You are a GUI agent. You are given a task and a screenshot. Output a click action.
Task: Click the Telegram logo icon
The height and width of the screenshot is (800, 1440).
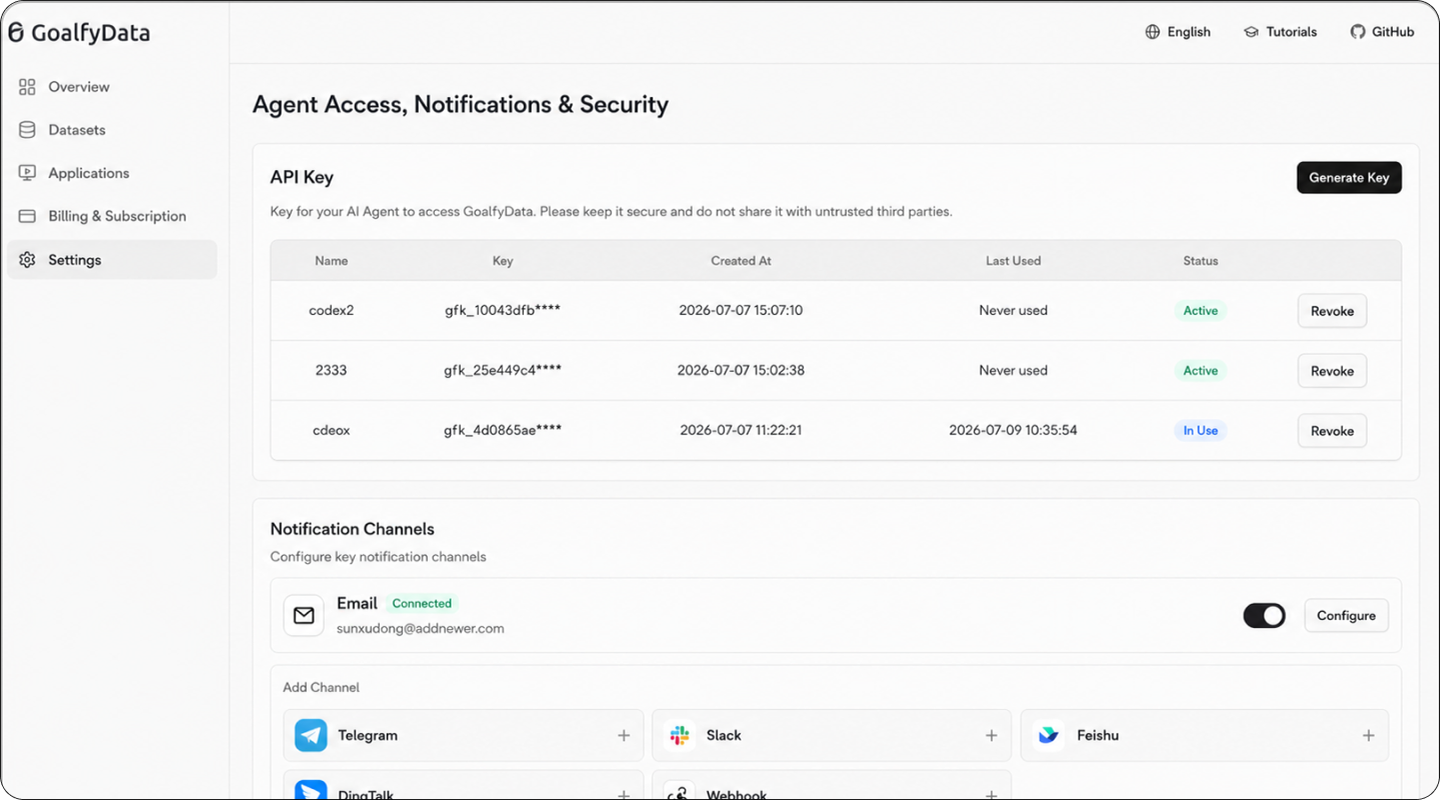click(311, 735)
